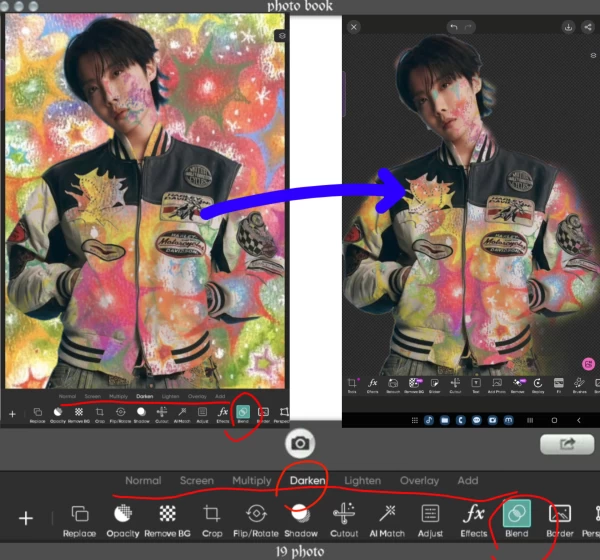This screenshot has height=560, width=600.
Task: Open Sticker in the right editor toolbar
Action: pyautogui.click(x=434, y=385)
